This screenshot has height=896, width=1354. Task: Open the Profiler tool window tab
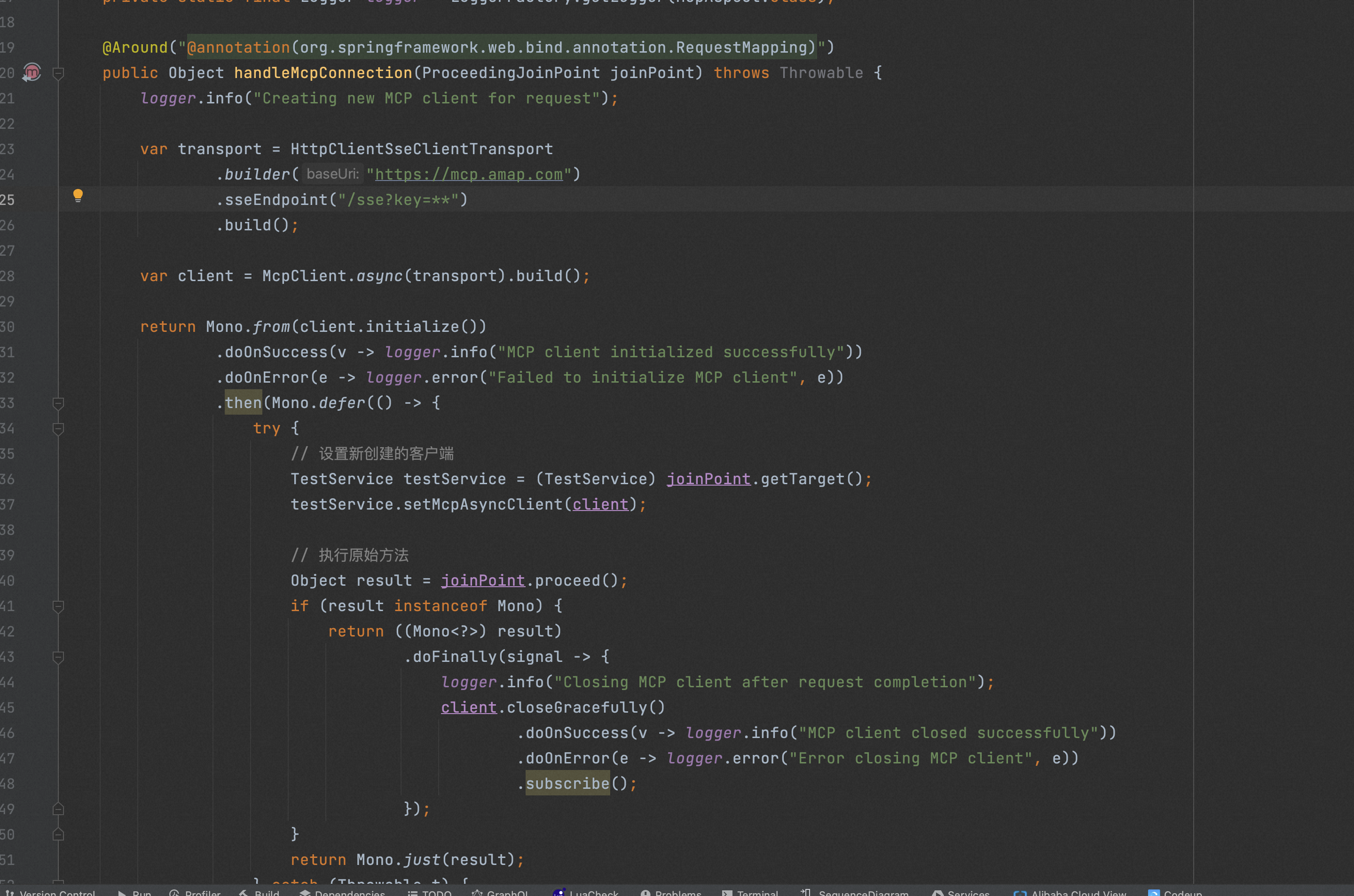tap(196, 893)
